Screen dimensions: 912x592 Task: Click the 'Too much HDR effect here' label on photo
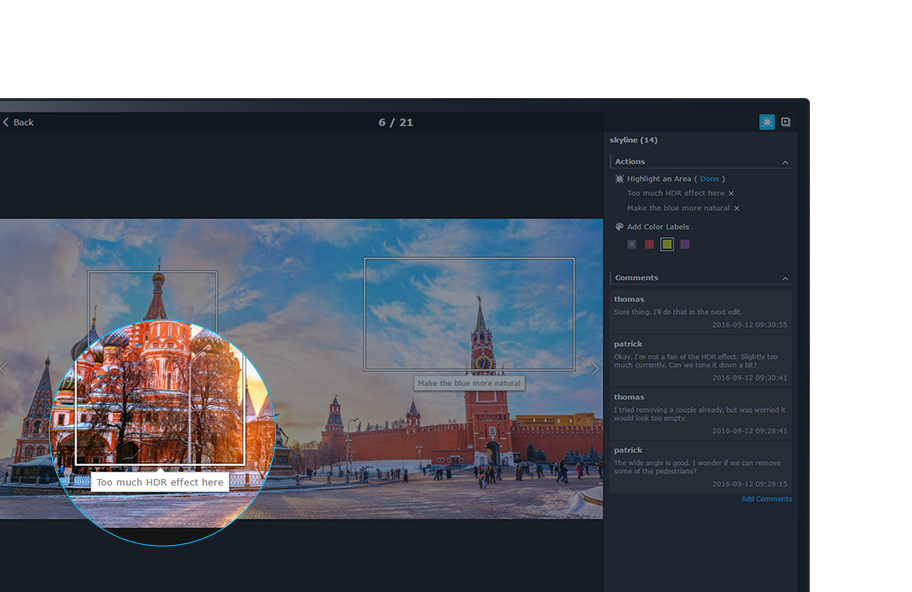[160, 482]
